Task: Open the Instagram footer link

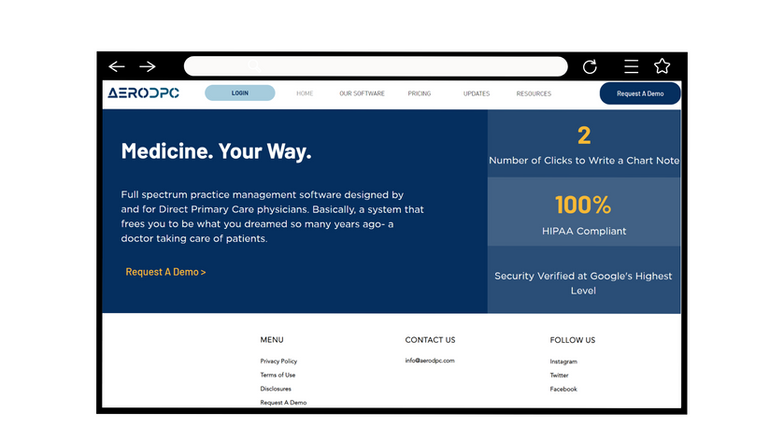Action: (x=564, y=362)
